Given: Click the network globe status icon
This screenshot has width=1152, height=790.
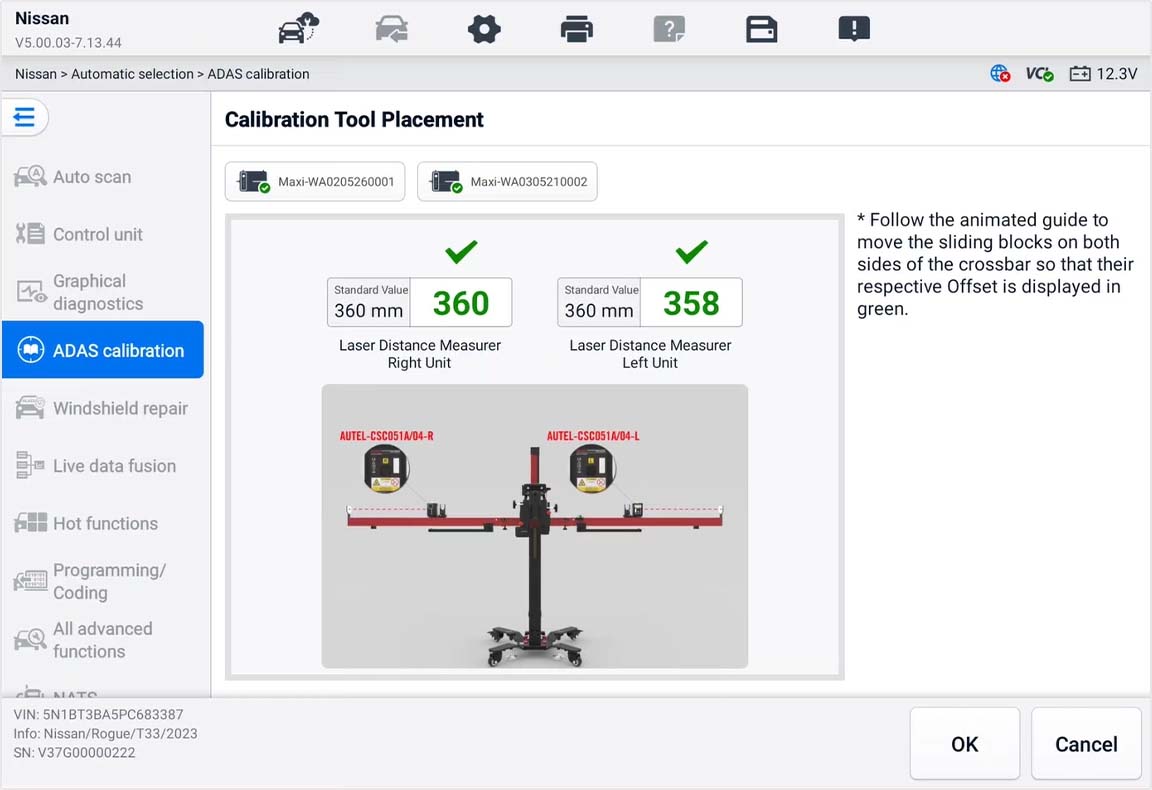Looking at the screenshot, I should [1000, 73].
